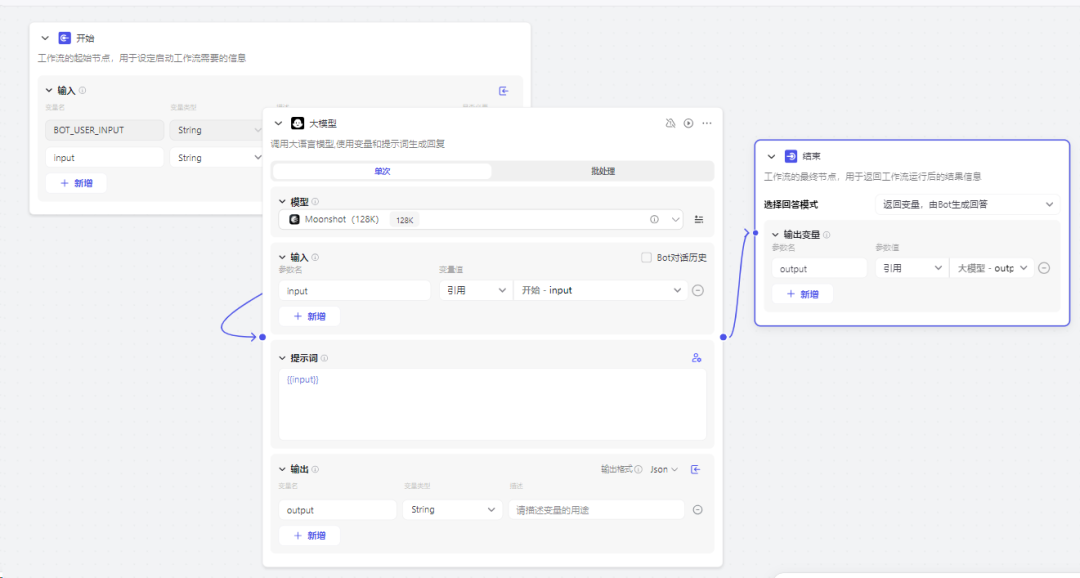Open the String type dropdown for output variable

(453, 510)
